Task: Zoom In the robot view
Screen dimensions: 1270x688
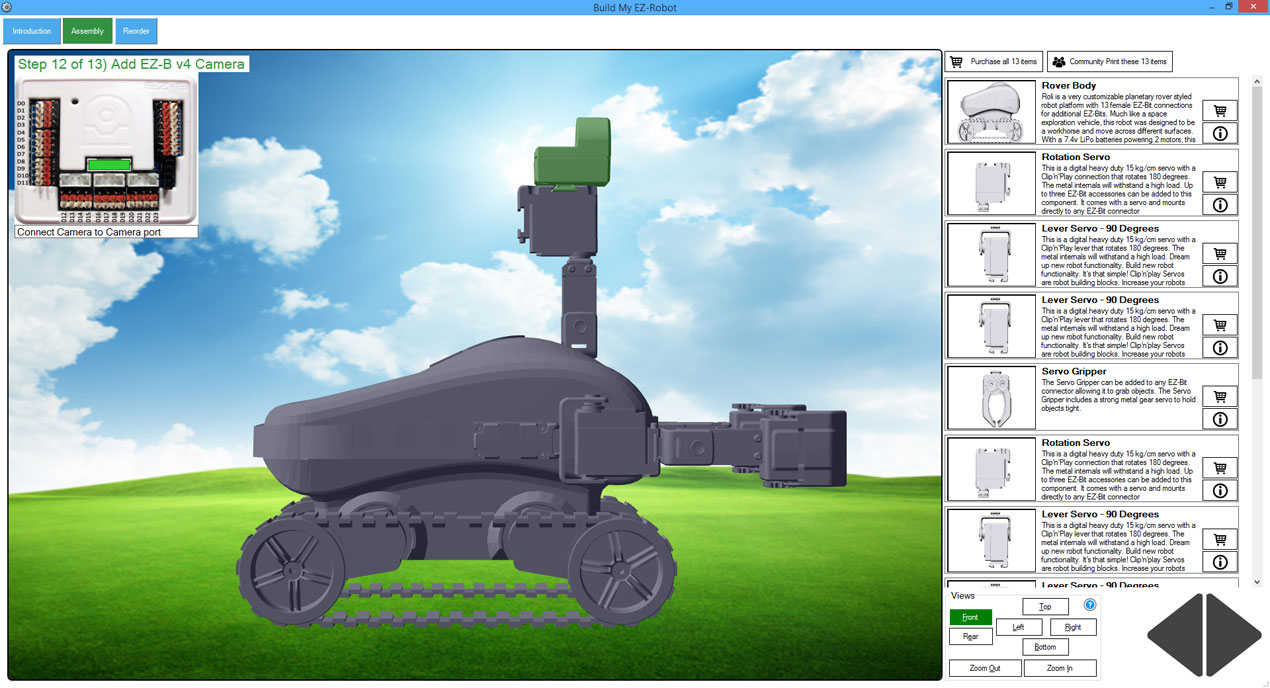Action: 1060,668
